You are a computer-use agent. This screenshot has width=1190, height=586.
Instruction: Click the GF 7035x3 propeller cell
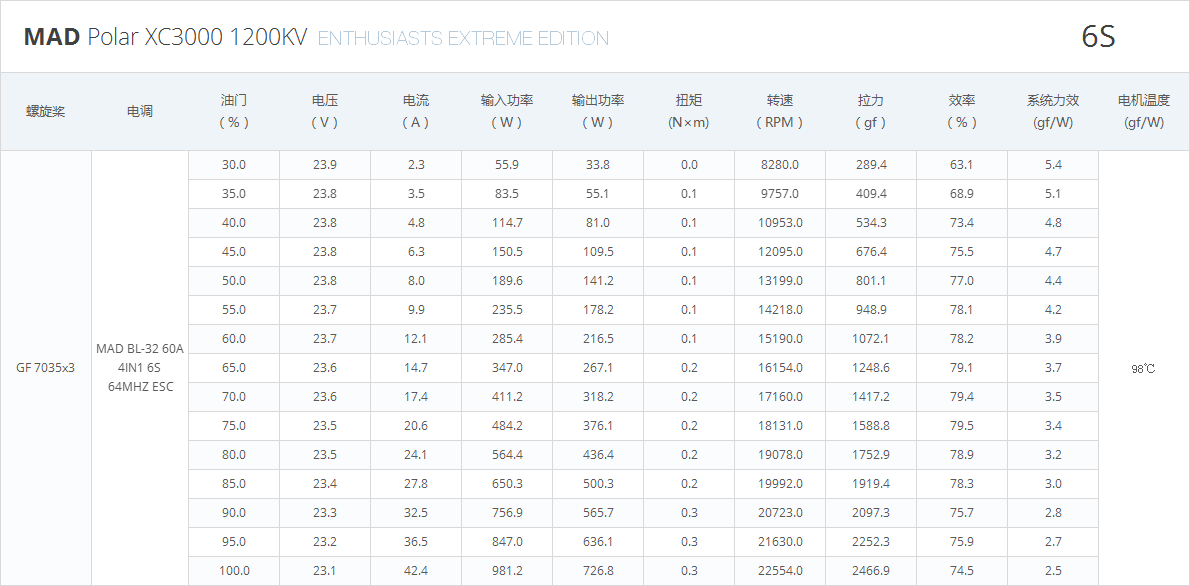pos(46,368)
